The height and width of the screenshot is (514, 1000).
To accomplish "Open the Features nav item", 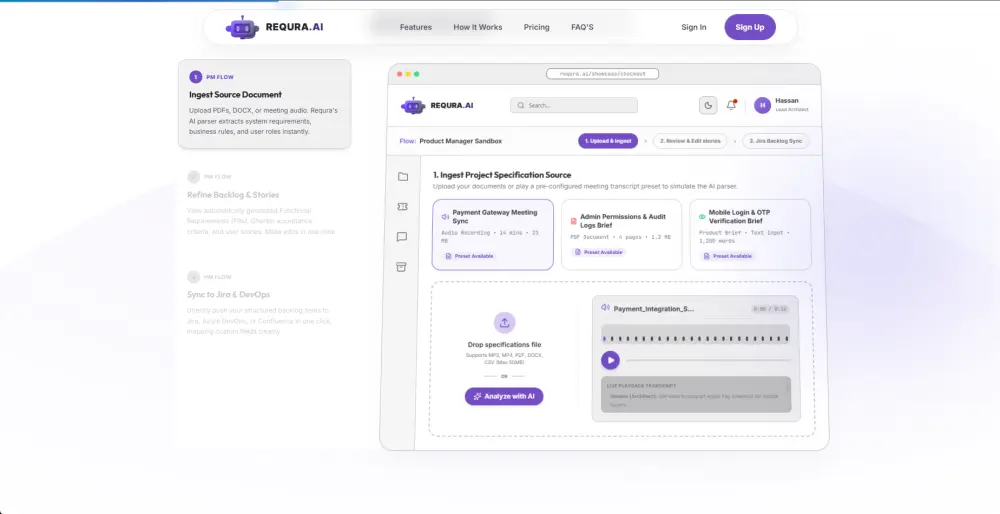I will point(416,27).
